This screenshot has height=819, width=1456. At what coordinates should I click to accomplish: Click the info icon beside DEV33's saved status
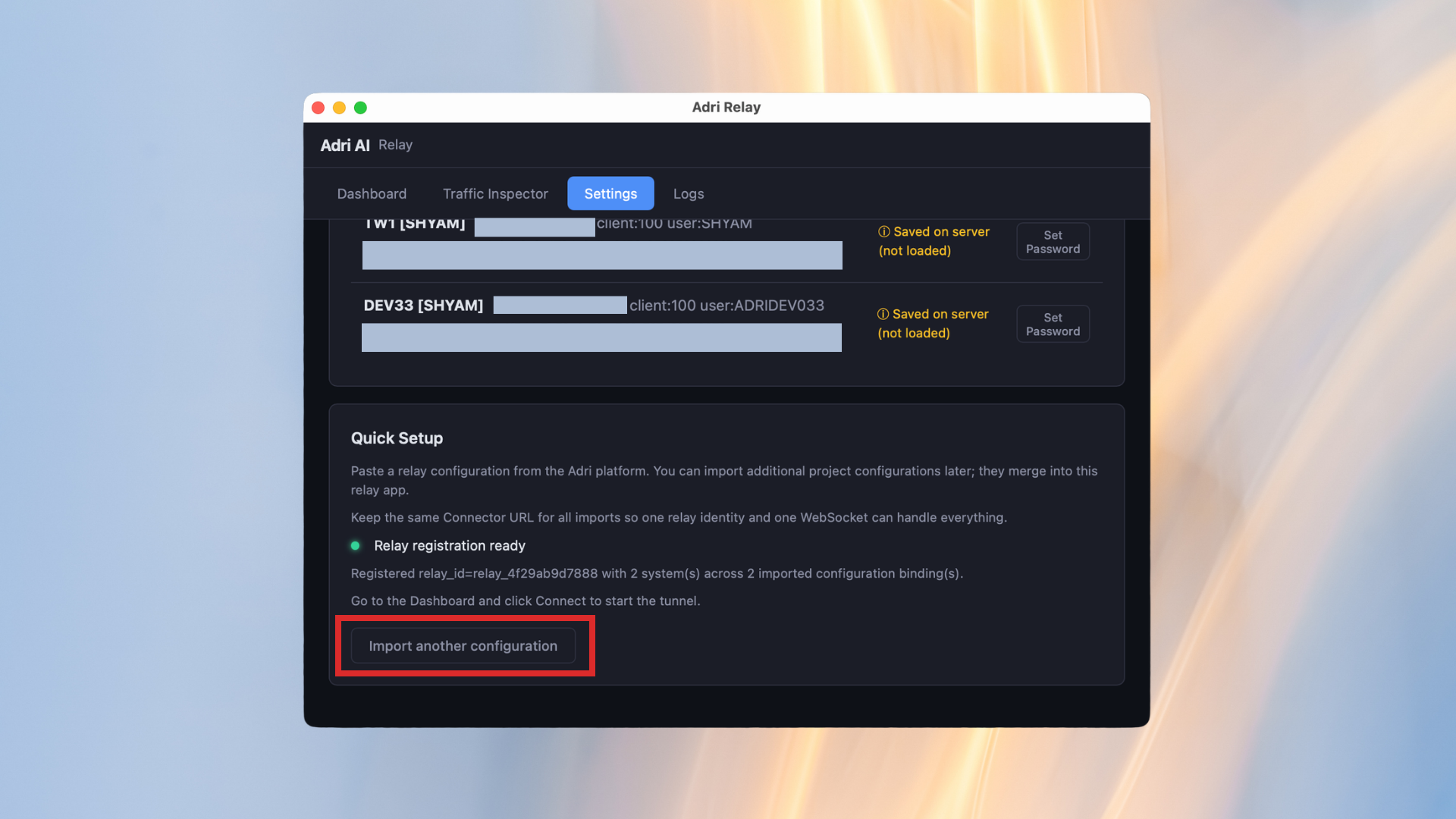[x=883, y=314]
